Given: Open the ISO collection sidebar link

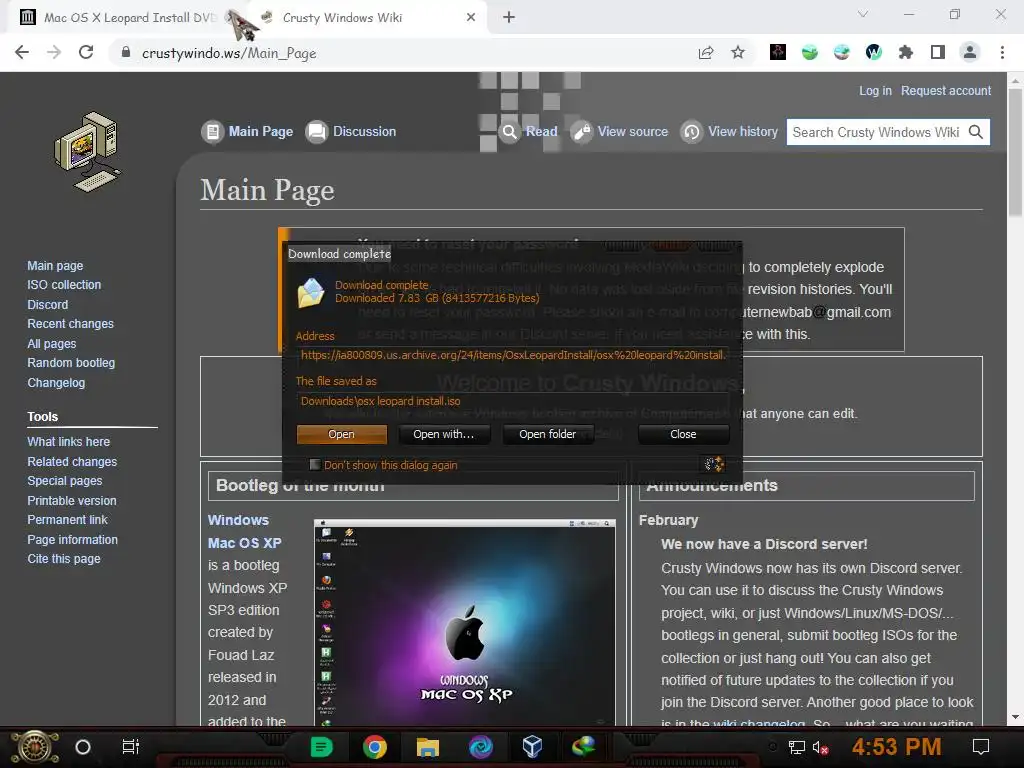Looking at the screenshot, I should [64, 285].
